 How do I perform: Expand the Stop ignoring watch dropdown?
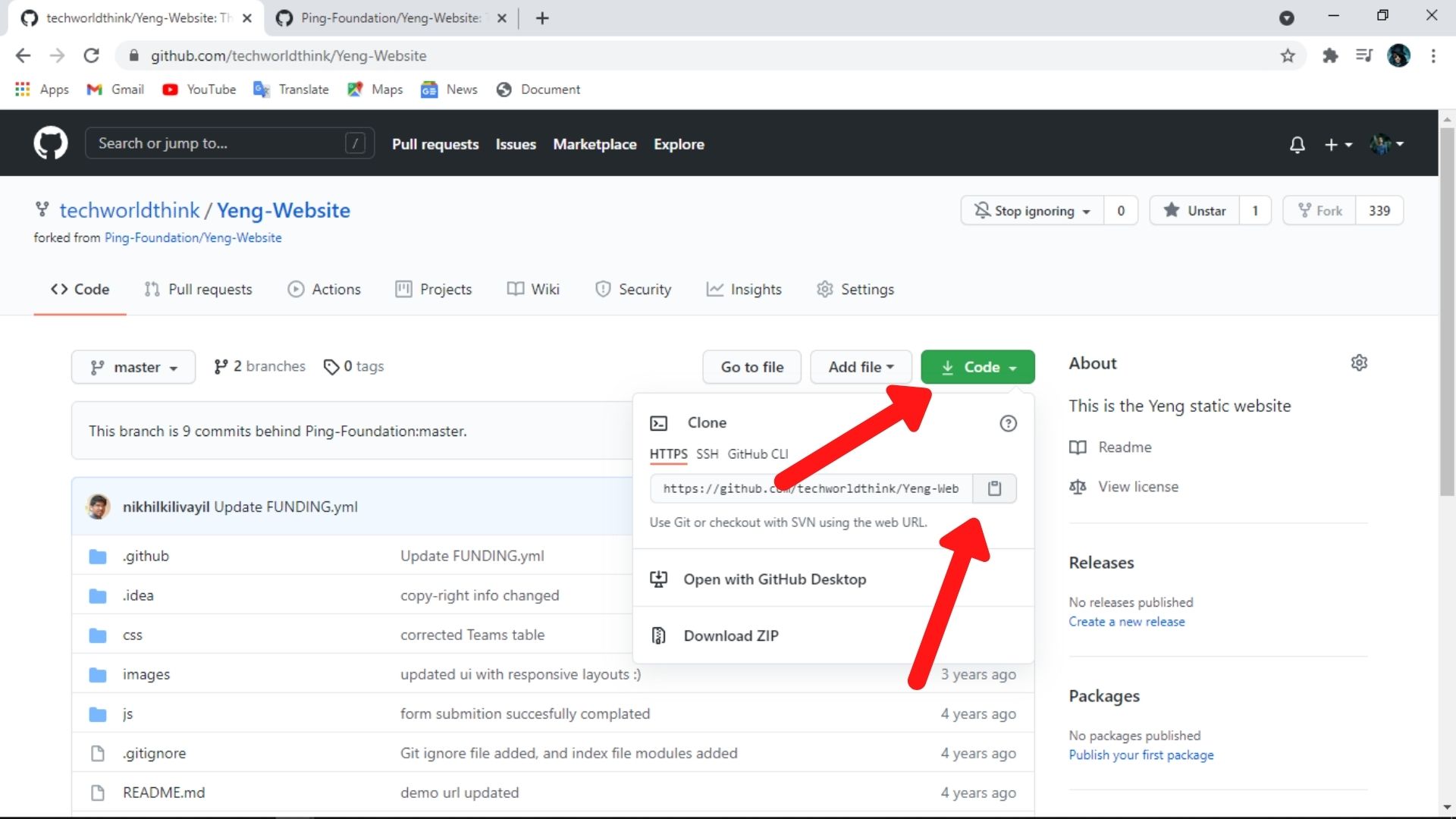click(1033, 211)
